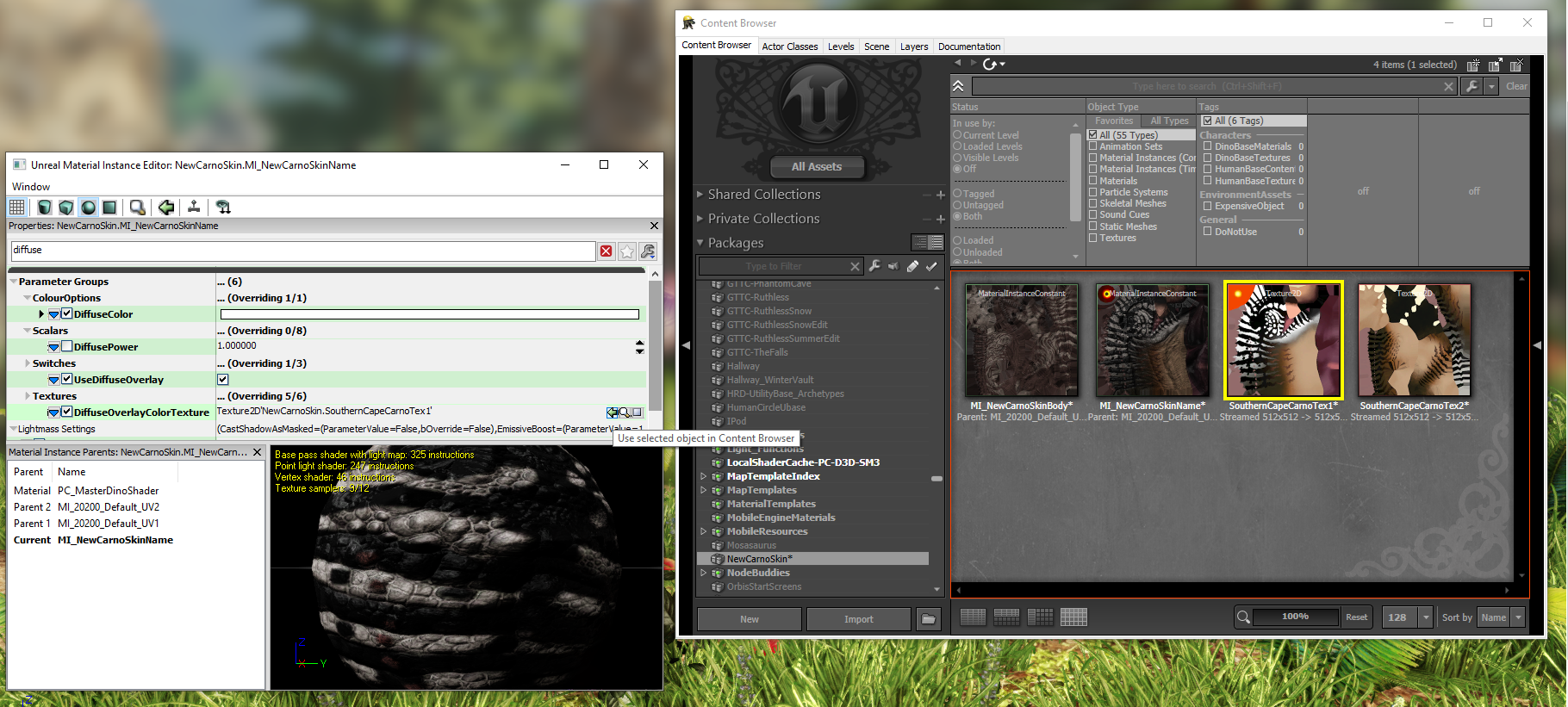Open the Window menu in material editor

pos(31,187)
